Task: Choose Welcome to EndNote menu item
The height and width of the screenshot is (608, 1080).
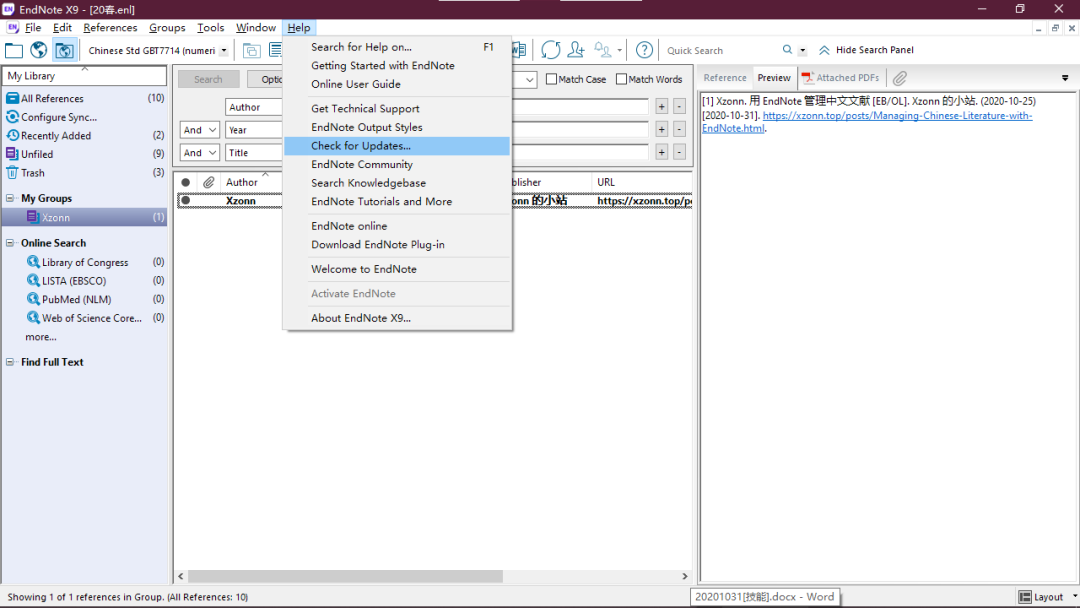Action: [x=397, y=269]
